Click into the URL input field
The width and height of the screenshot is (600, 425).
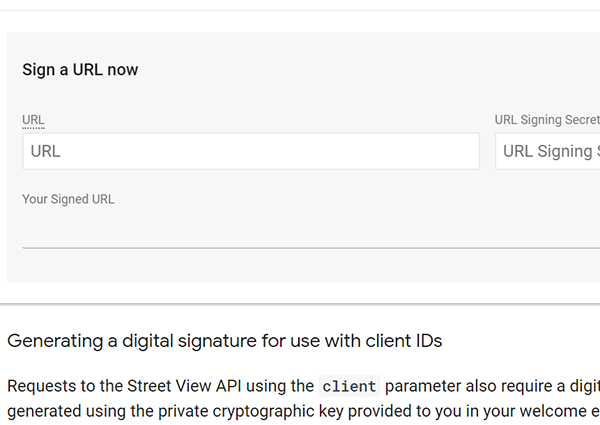pos(250,152)
